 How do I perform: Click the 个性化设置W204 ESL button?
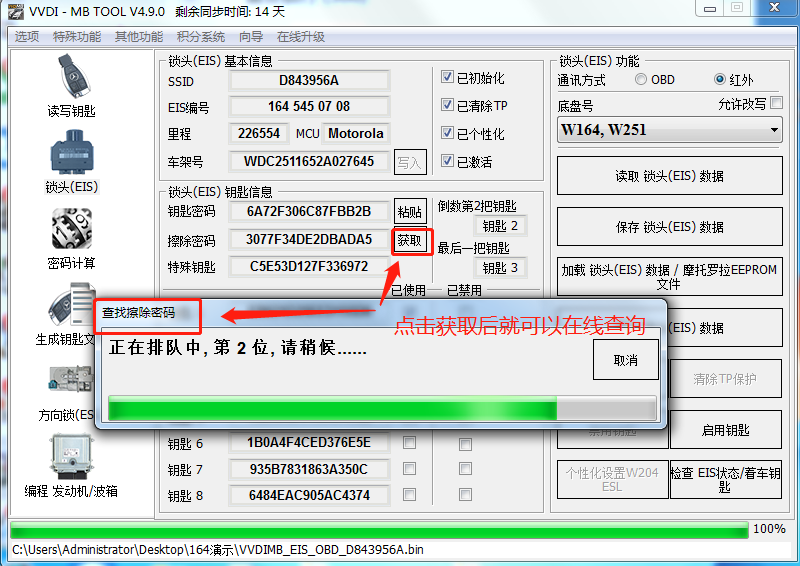(x=612, y=479)
